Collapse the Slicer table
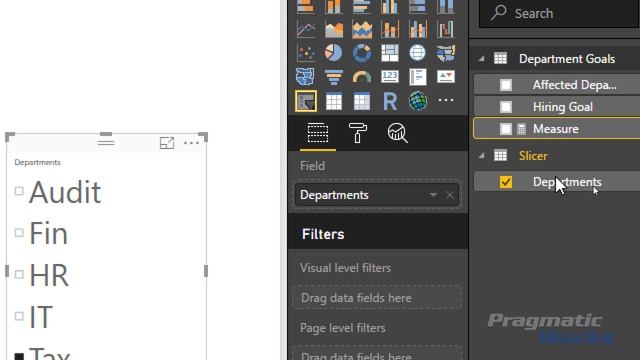 click(482, 156)
